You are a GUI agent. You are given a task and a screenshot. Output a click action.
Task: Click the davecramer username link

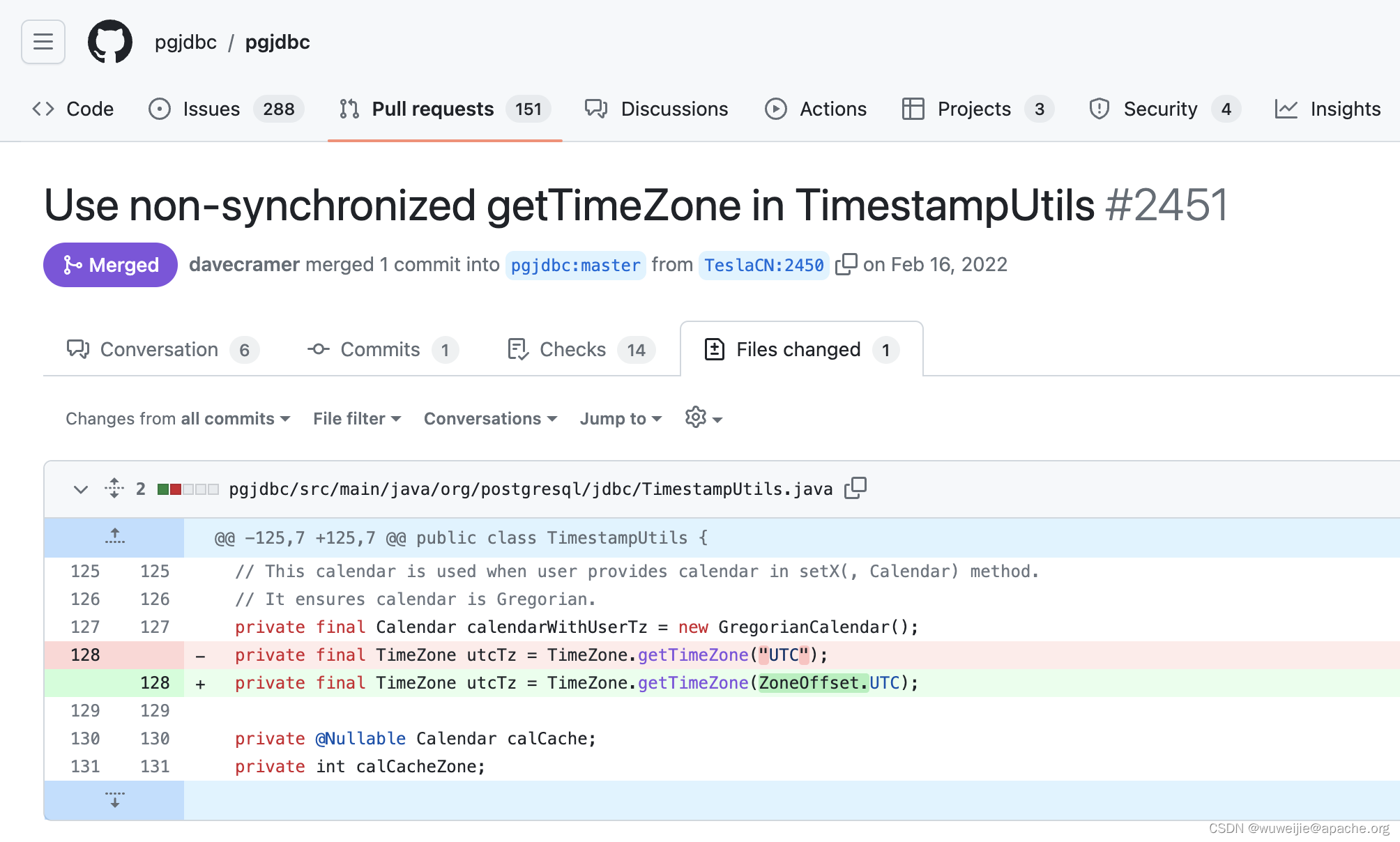point(244,265)
